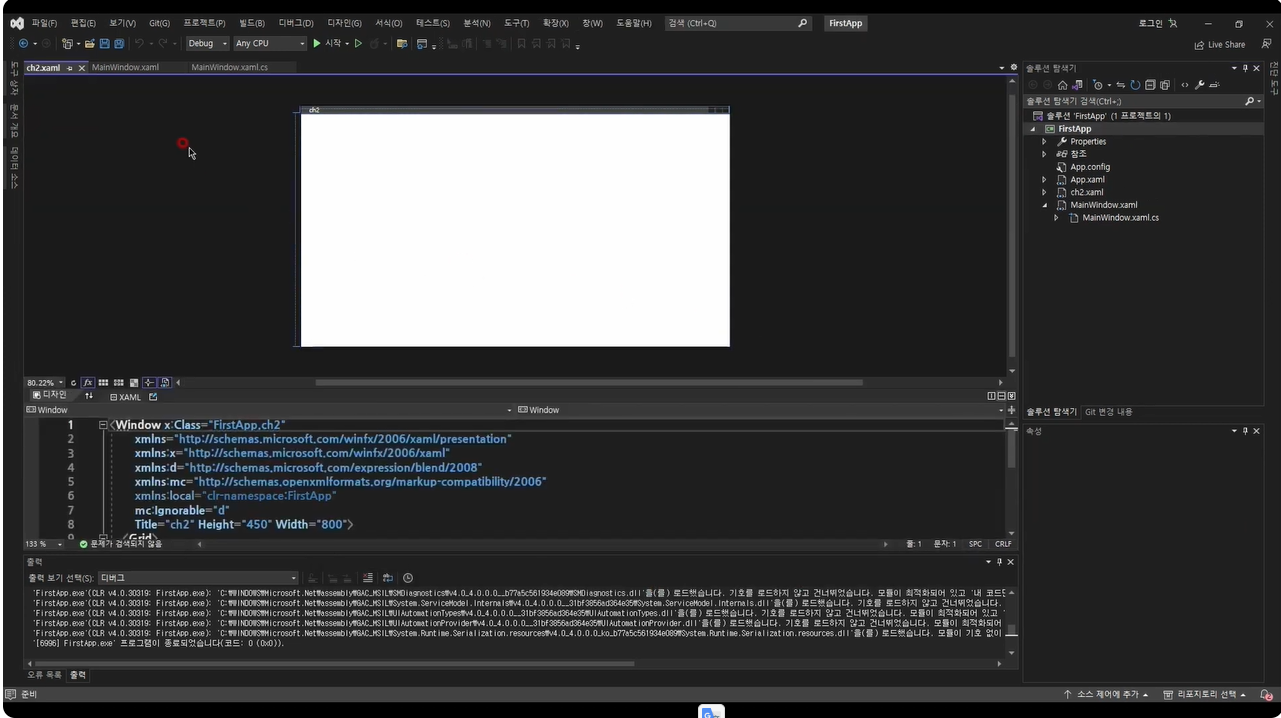The width and height of the screenshot is (1281, 718).
Task: Switch to the Git 변경 내용 tab
Action: [x=1109, y=412]
